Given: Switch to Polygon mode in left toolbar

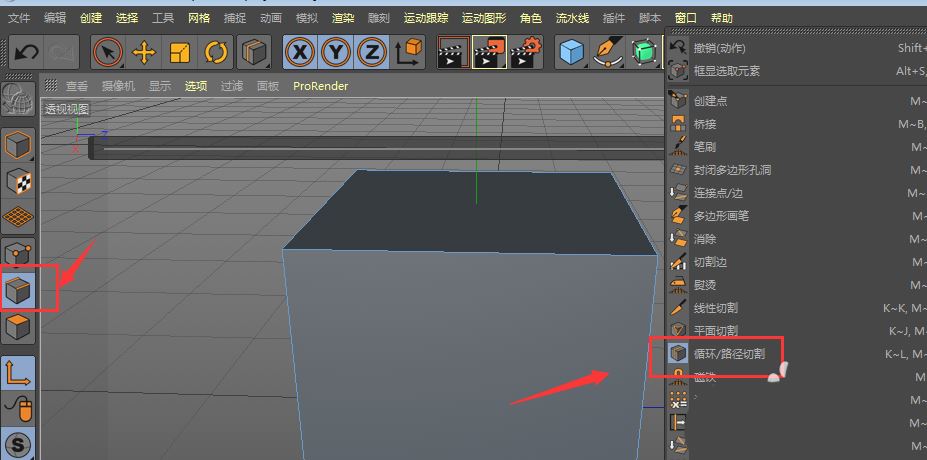Looking at the screenshot, I should (x=19, y=326).
